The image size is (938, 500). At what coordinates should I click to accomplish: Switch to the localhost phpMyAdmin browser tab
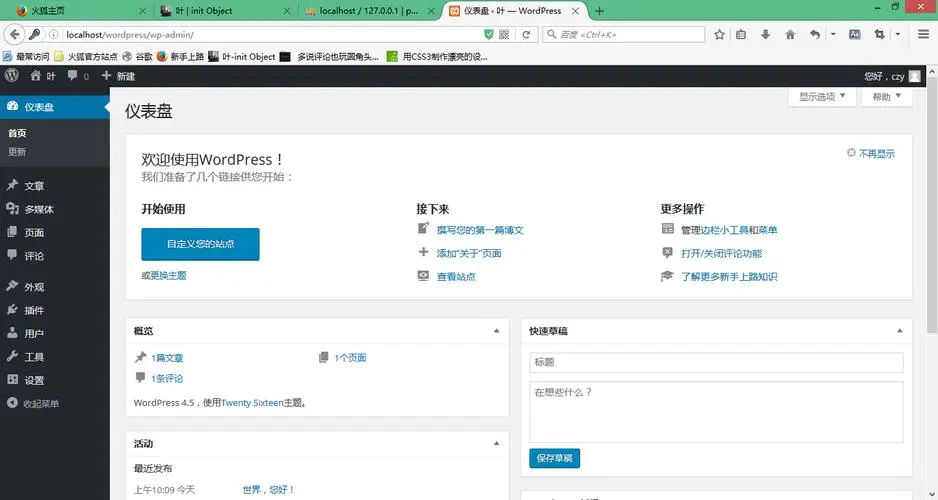pos(370,11)
